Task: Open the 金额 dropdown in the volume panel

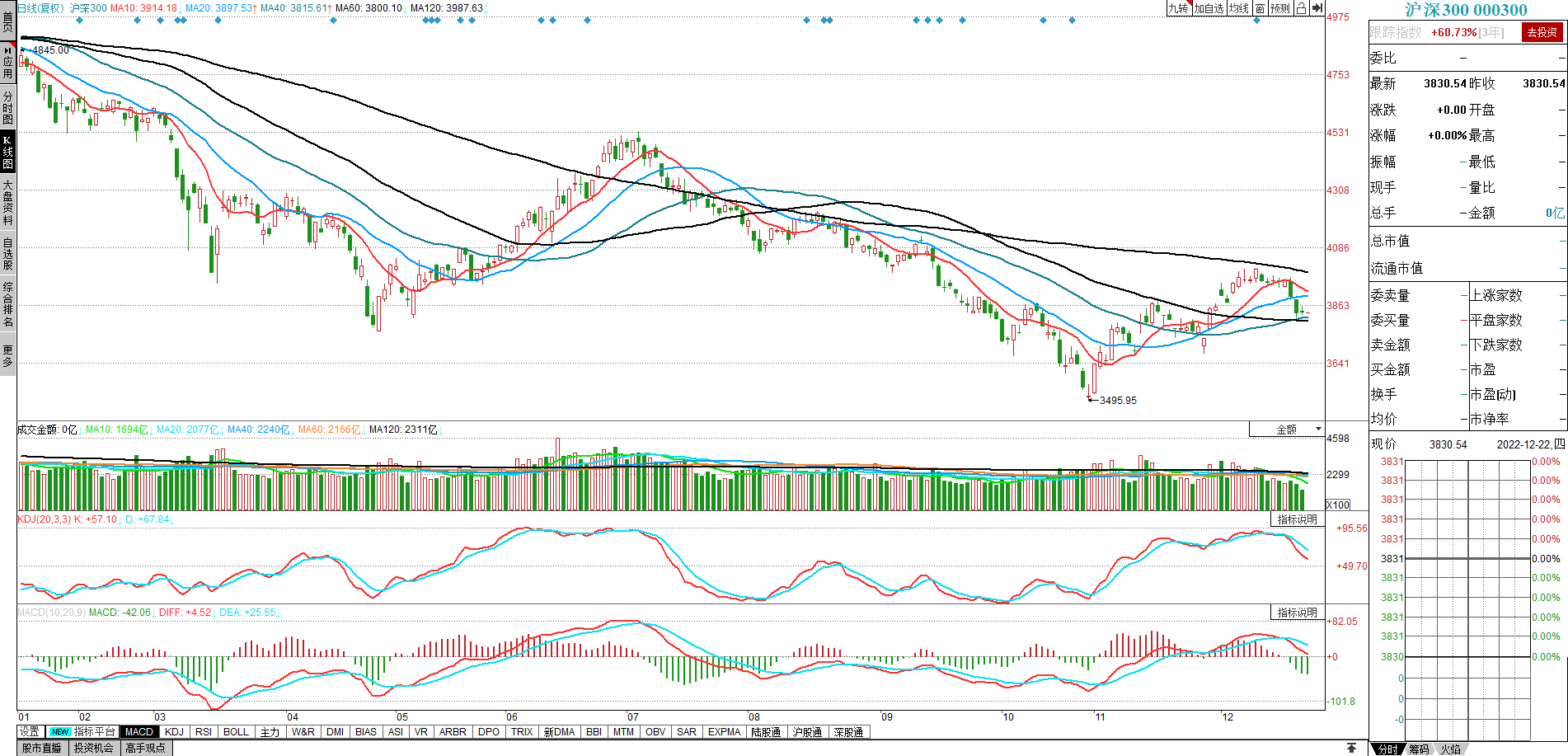Action: pyautogui.click(x=1287, y=429)
